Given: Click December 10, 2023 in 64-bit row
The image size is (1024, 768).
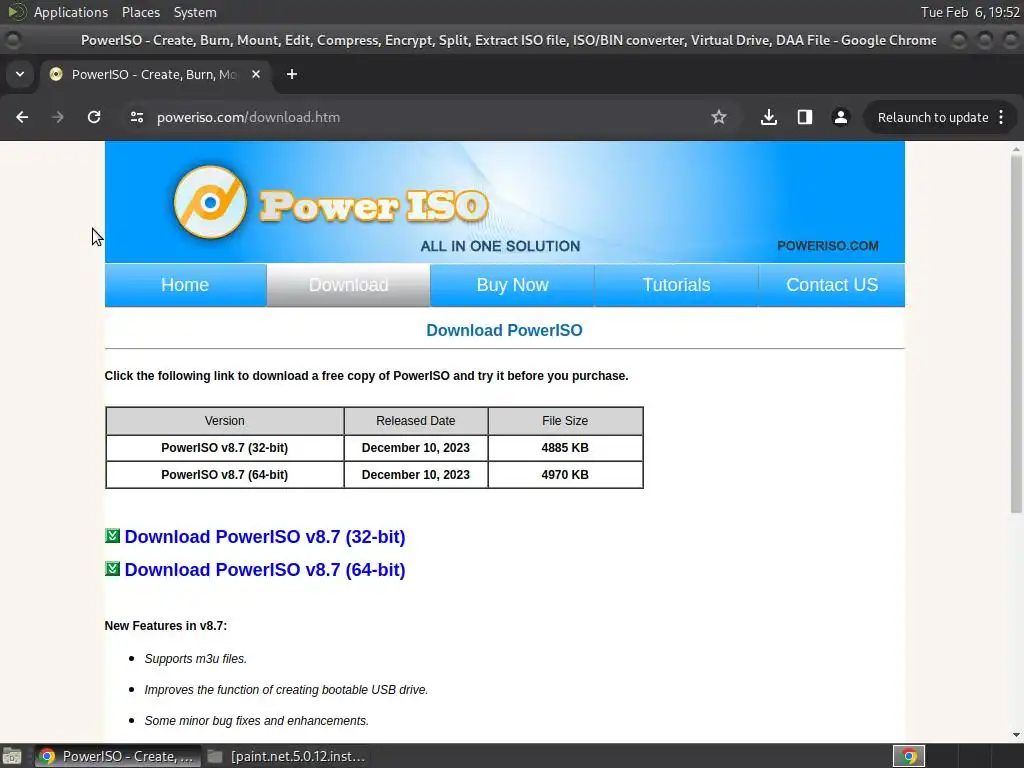Looking at the screenshot, I should pyautogui.click(x=415, y=475).
